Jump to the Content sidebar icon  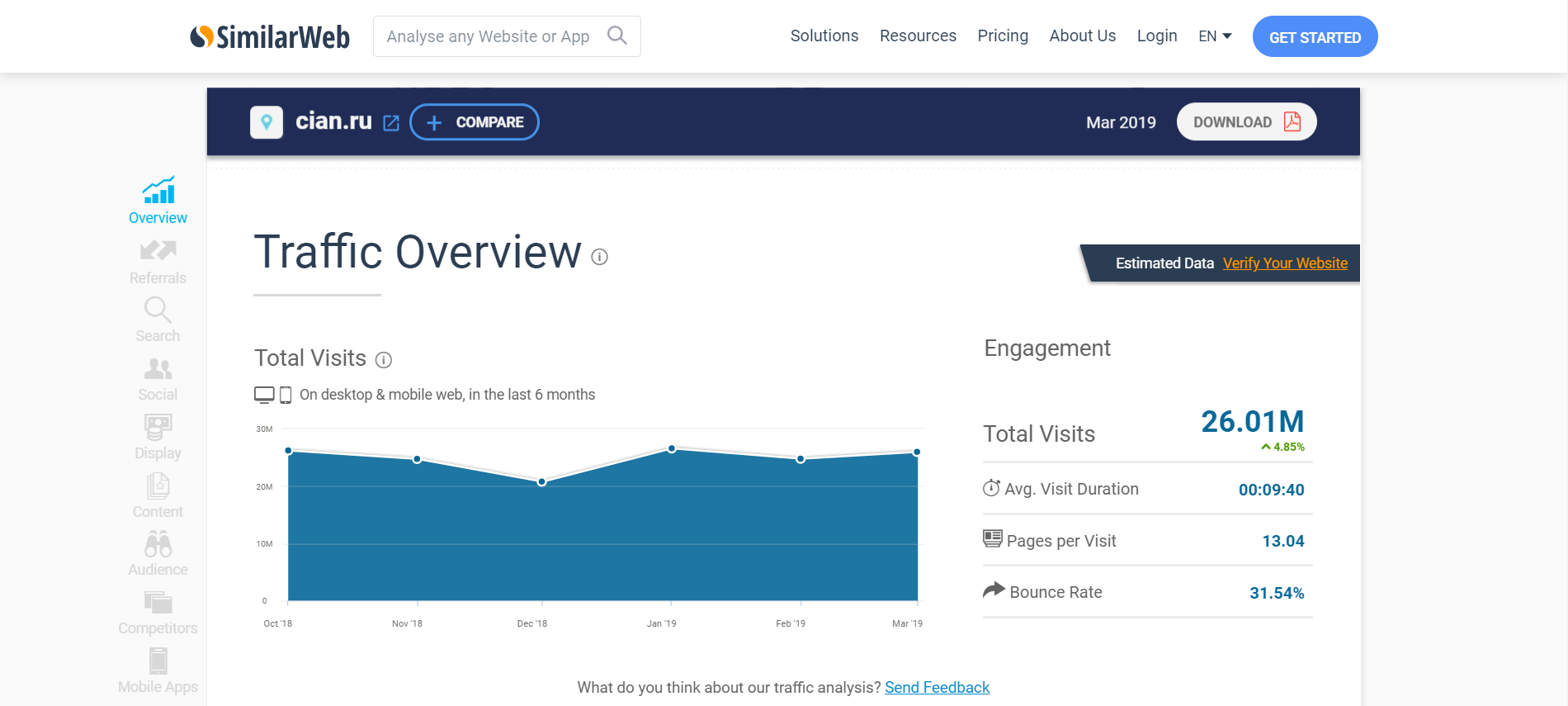point(158,486)
